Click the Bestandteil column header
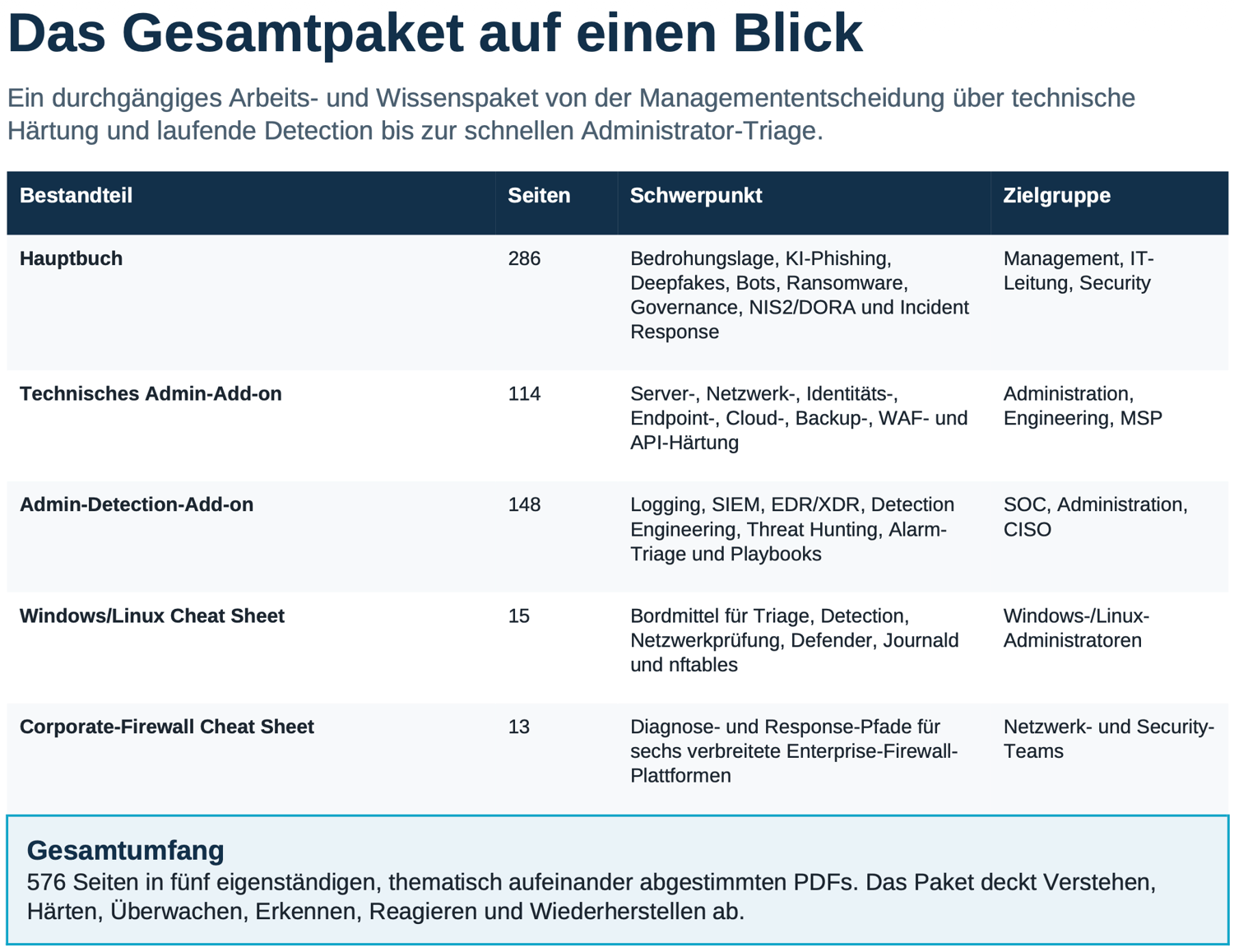This screenshot has height=952, width=1234. click(76, 196)
